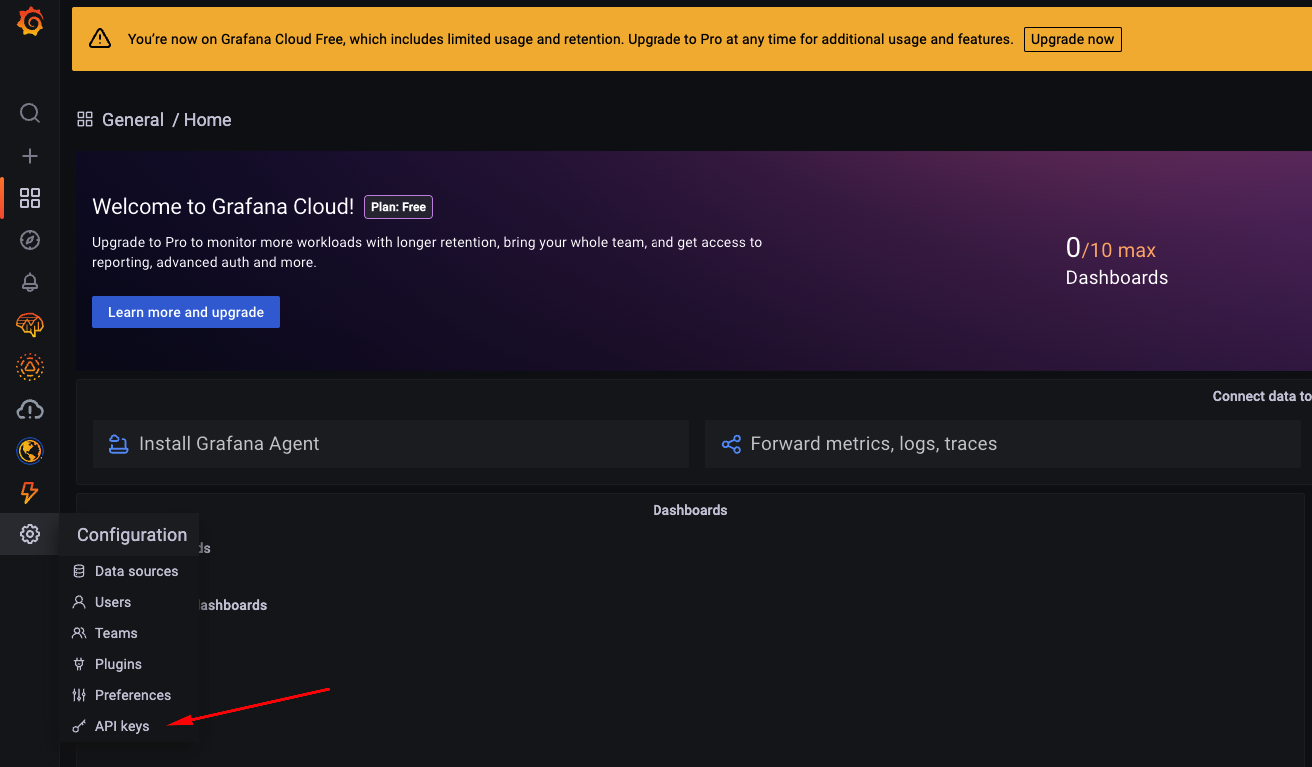Viewport: 1312px width, 767px height.
Task: Open Users from Configuration menu
Action: click(127, 602)
